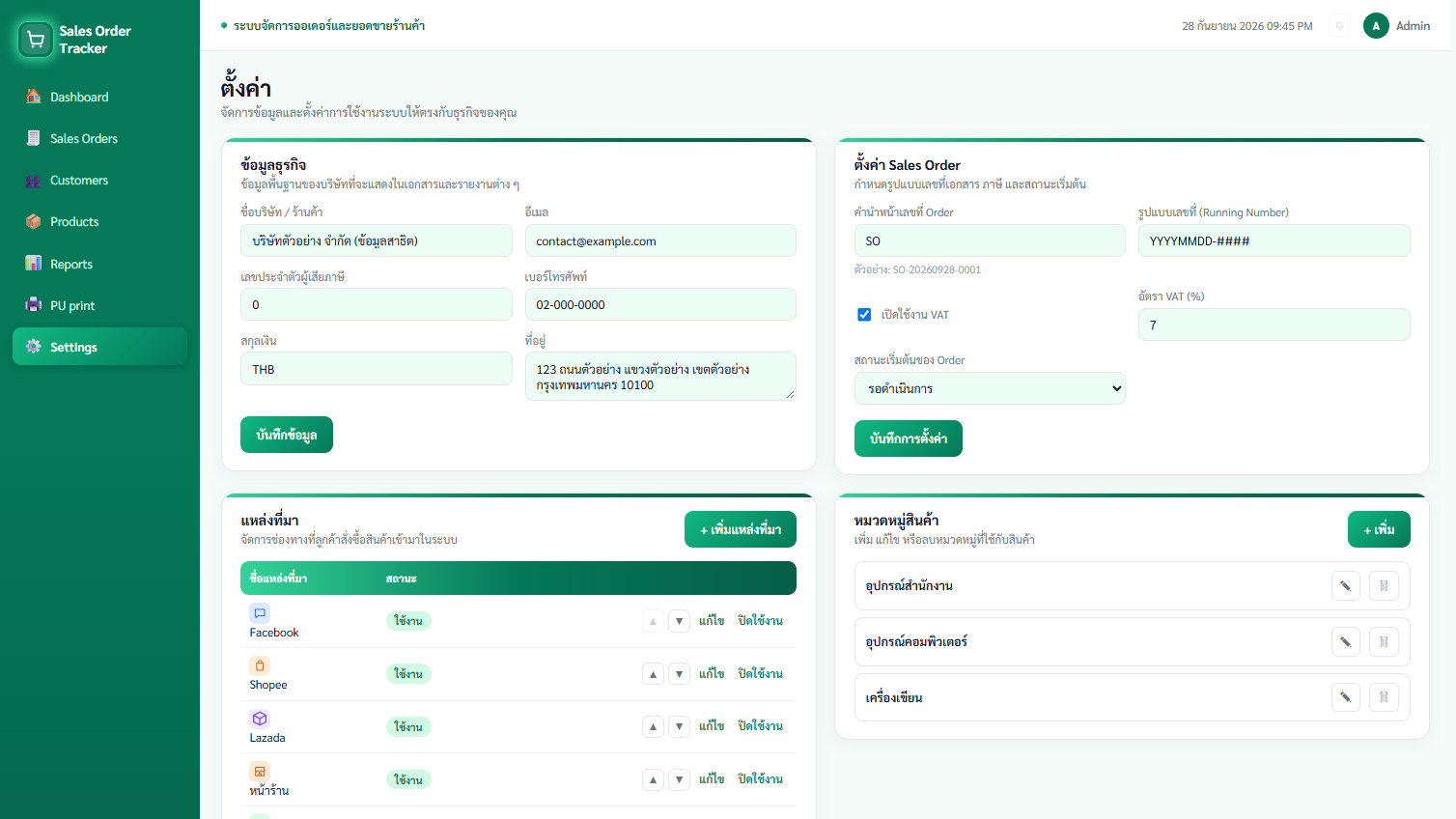Delete the อุปกรณ์คอมพิวเตอร์ category with the trash icon
Viewport: 1456px width, 819px height.
click(1384, 642)
